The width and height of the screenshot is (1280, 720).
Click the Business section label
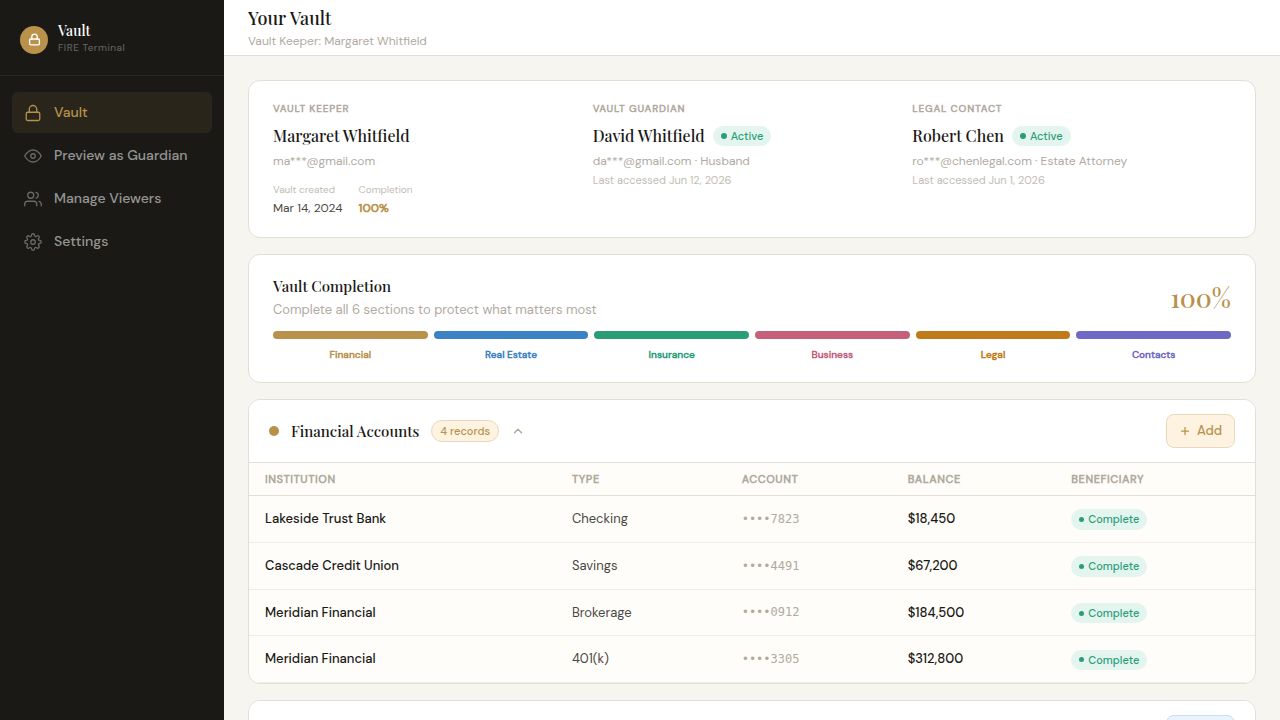[x=832, y=355]
